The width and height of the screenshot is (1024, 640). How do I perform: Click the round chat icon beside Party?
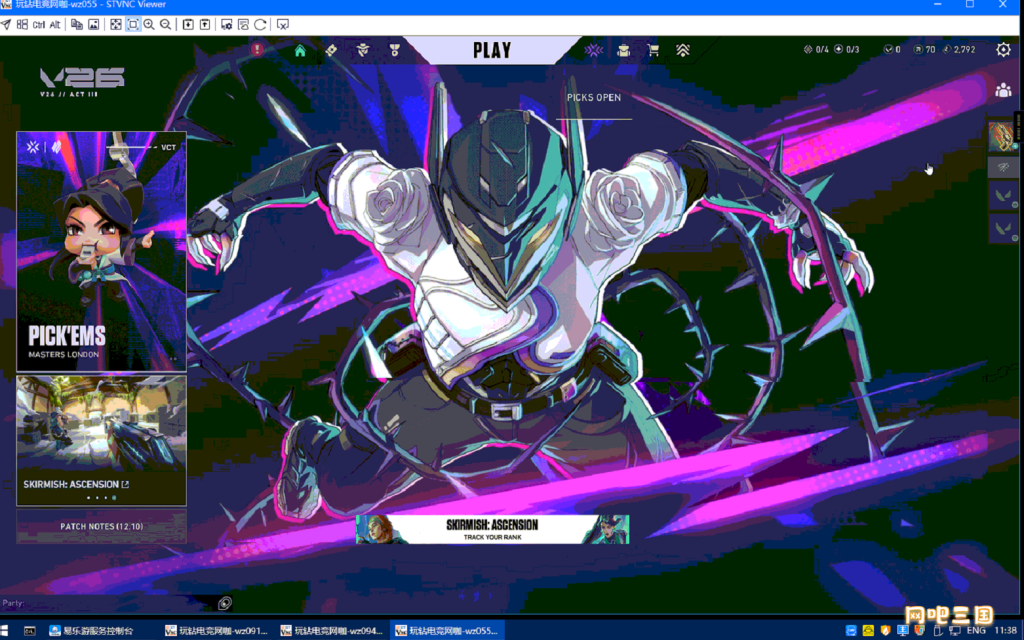coord(225,603)
